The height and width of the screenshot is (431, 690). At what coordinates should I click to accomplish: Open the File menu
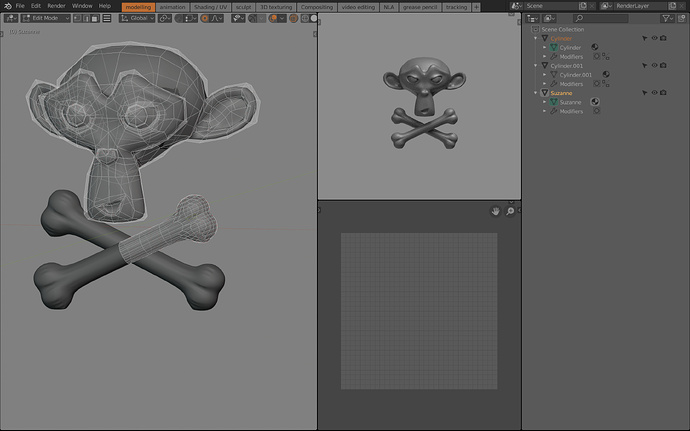(x=20, y=6)
